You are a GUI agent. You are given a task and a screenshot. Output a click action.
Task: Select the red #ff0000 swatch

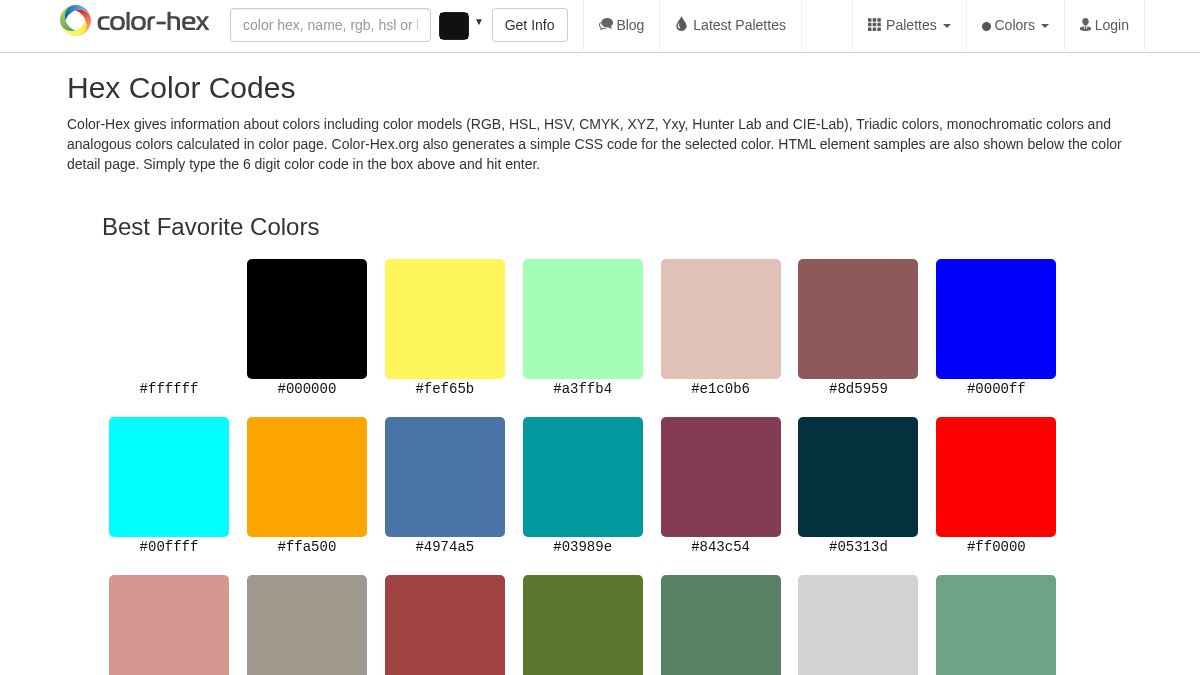coord(996,477)
